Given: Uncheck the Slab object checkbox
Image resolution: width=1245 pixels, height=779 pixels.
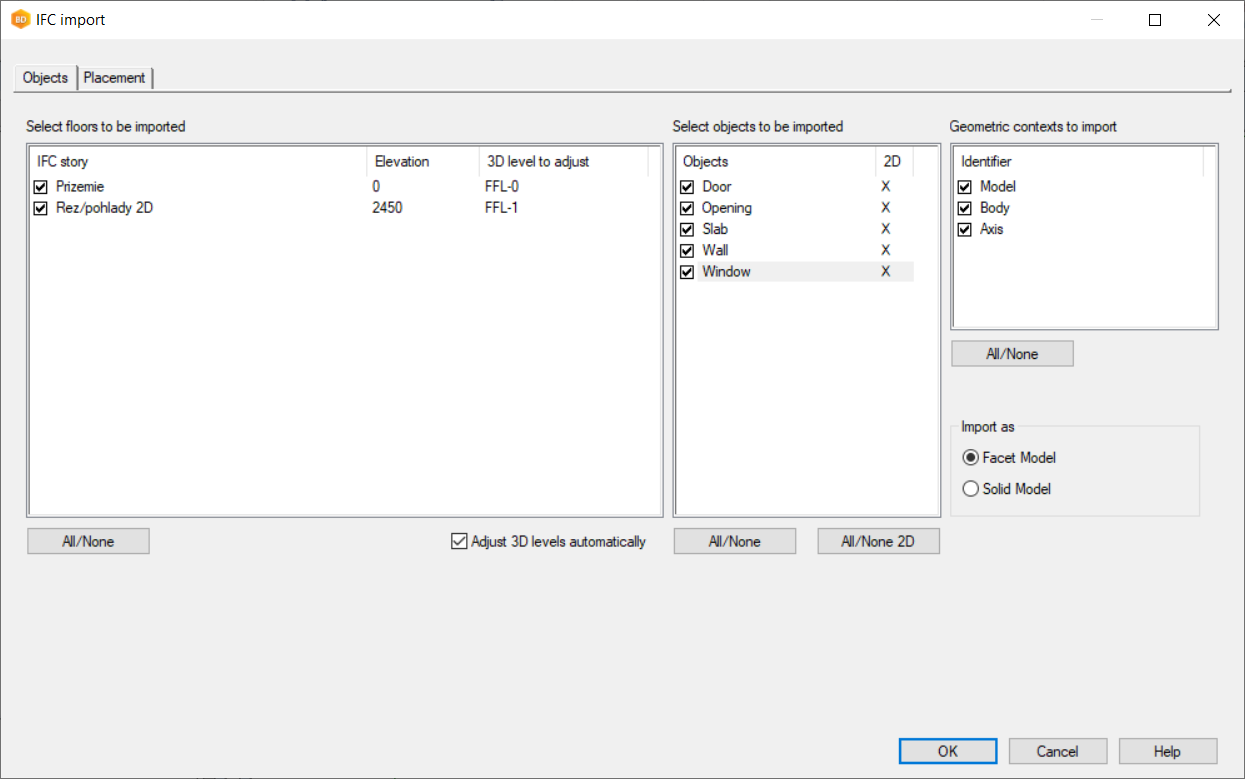Looking at the screenshot, I should click(x=687, y=230).
